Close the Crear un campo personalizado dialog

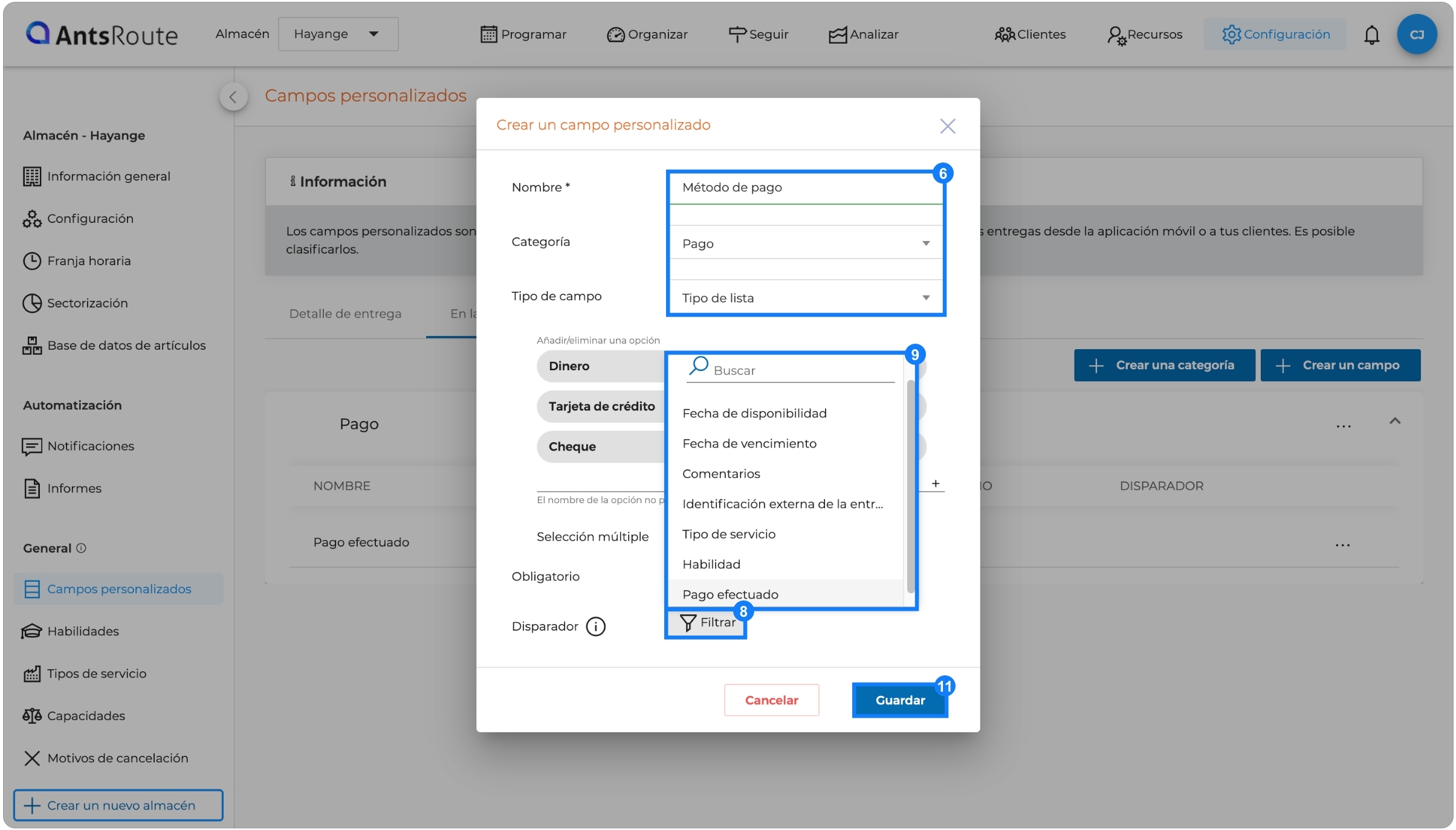[x=947, y=126]
